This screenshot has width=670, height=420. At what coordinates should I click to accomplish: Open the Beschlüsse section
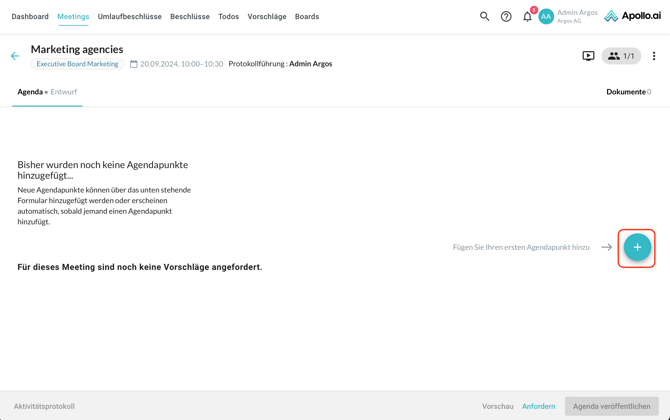click(x=190, y=17)
